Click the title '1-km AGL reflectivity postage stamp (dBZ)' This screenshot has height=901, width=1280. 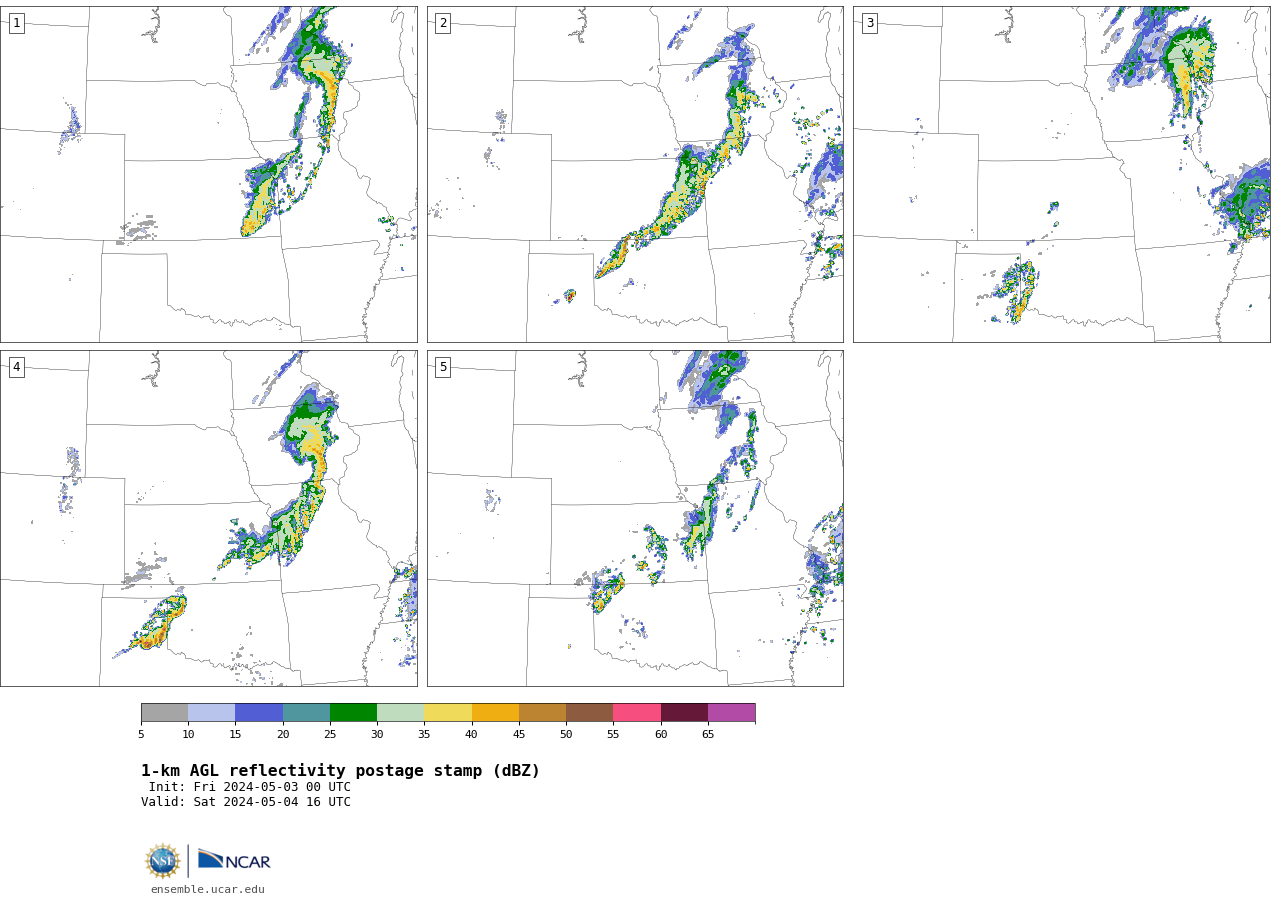tap(340, 771)
